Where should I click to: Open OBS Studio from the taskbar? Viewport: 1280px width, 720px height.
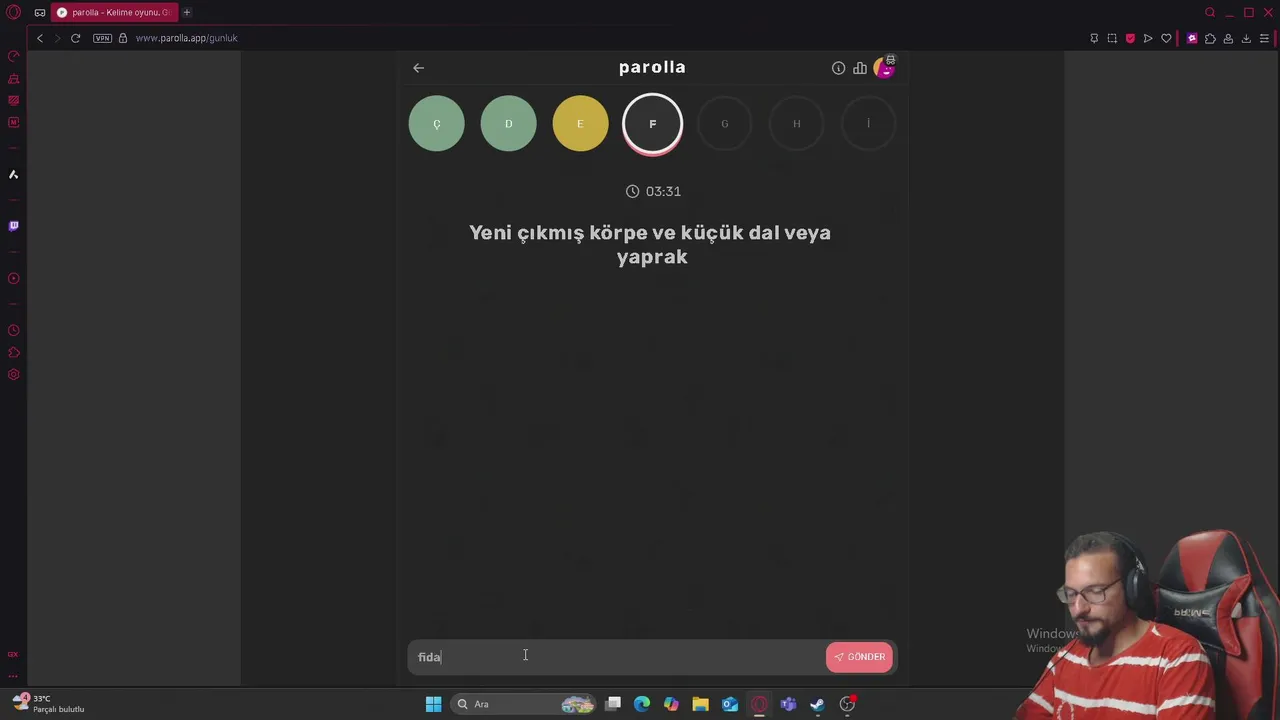pos(847,704)
